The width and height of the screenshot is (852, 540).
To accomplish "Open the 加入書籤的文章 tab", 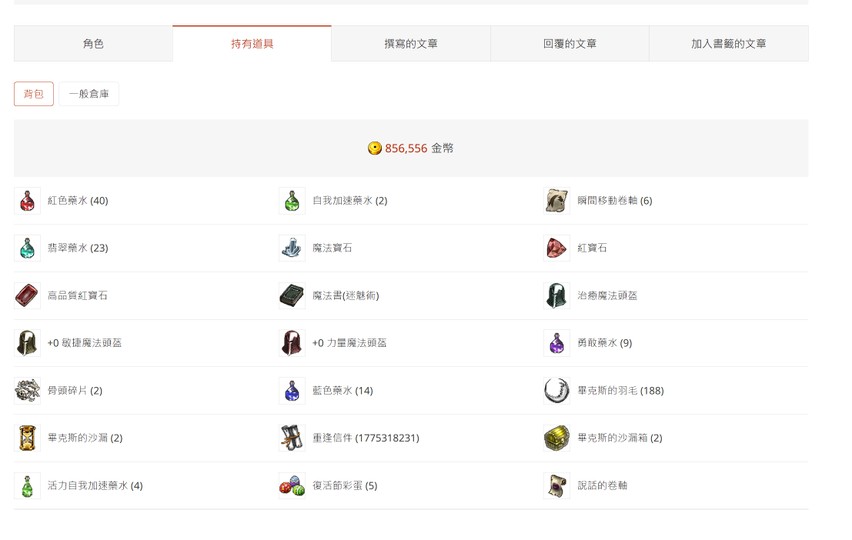I will pyautogui.click(x=728, y=44).
